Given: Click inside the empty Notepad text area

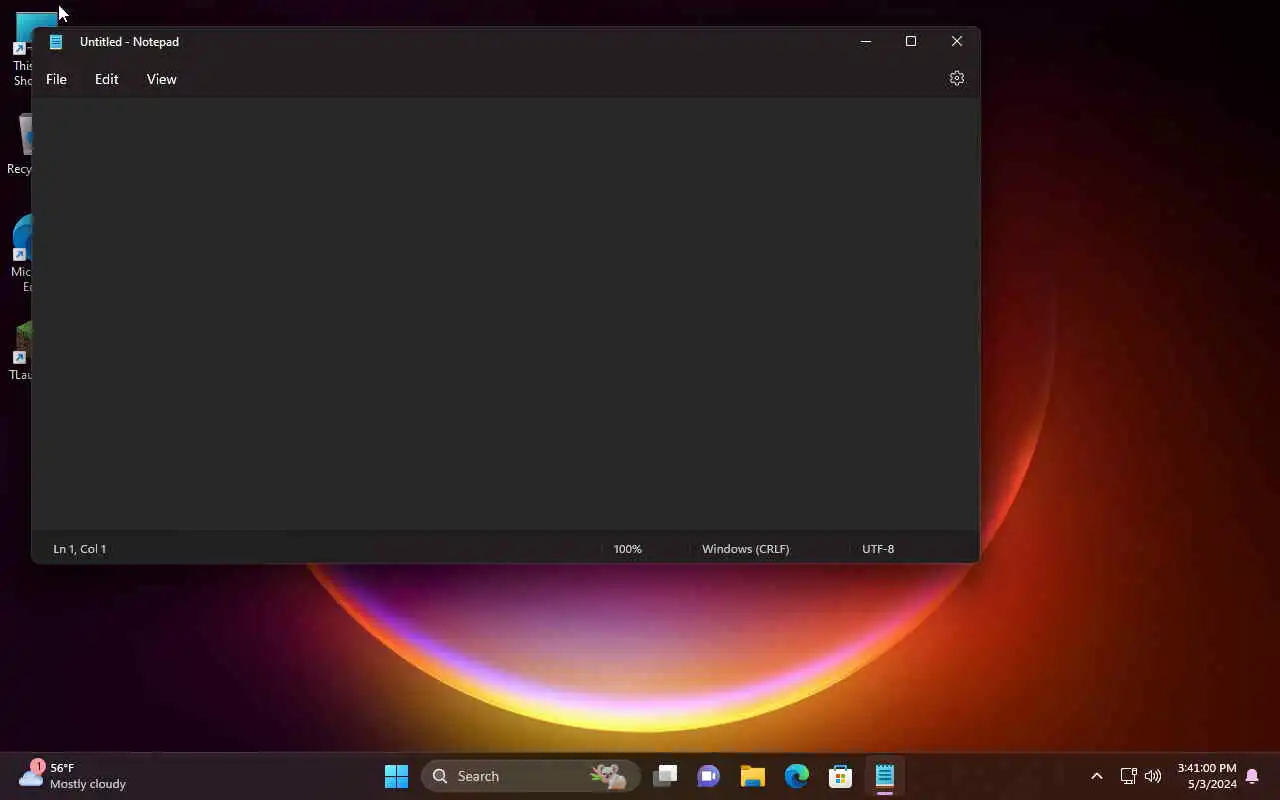Looking at the screenshot, I should (505, 313).
